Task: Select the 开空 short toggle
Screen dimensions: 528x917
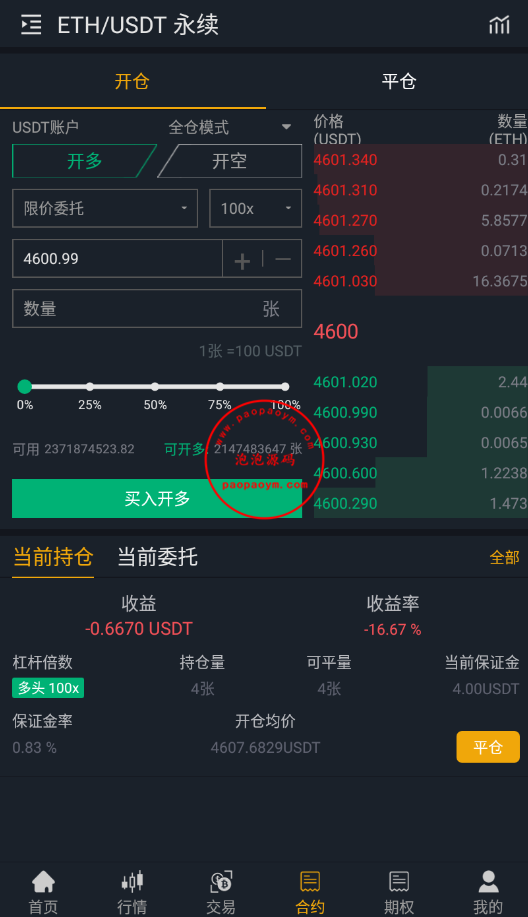Action: tap(229, 161)
